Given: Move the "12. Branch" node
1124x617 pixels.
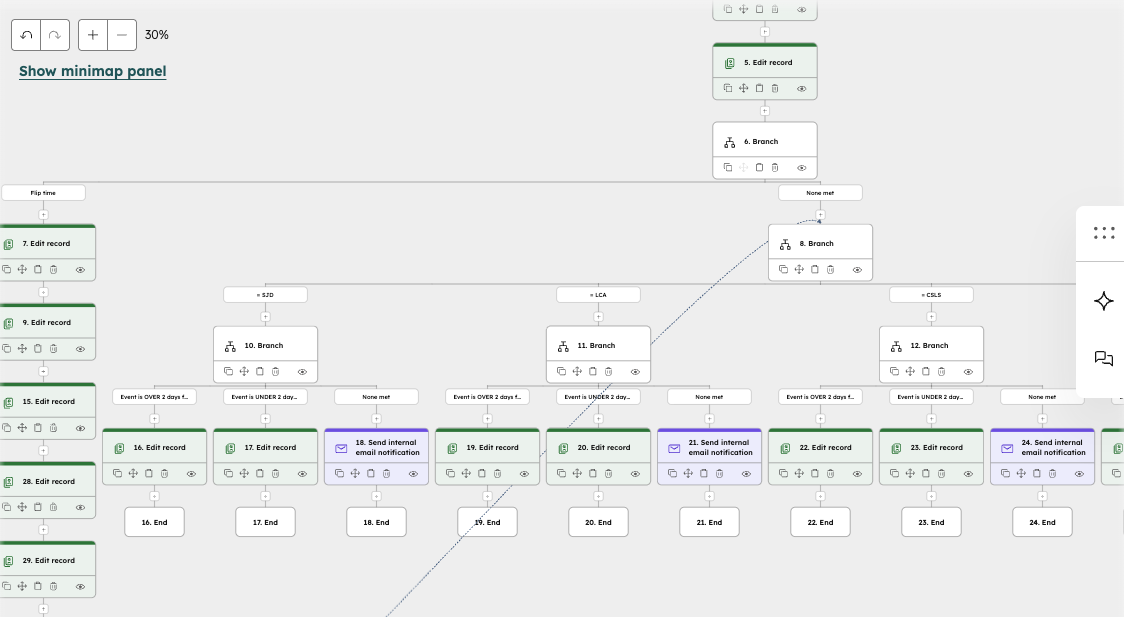Looking at the screenshot, I should click(x=910, y=371).
